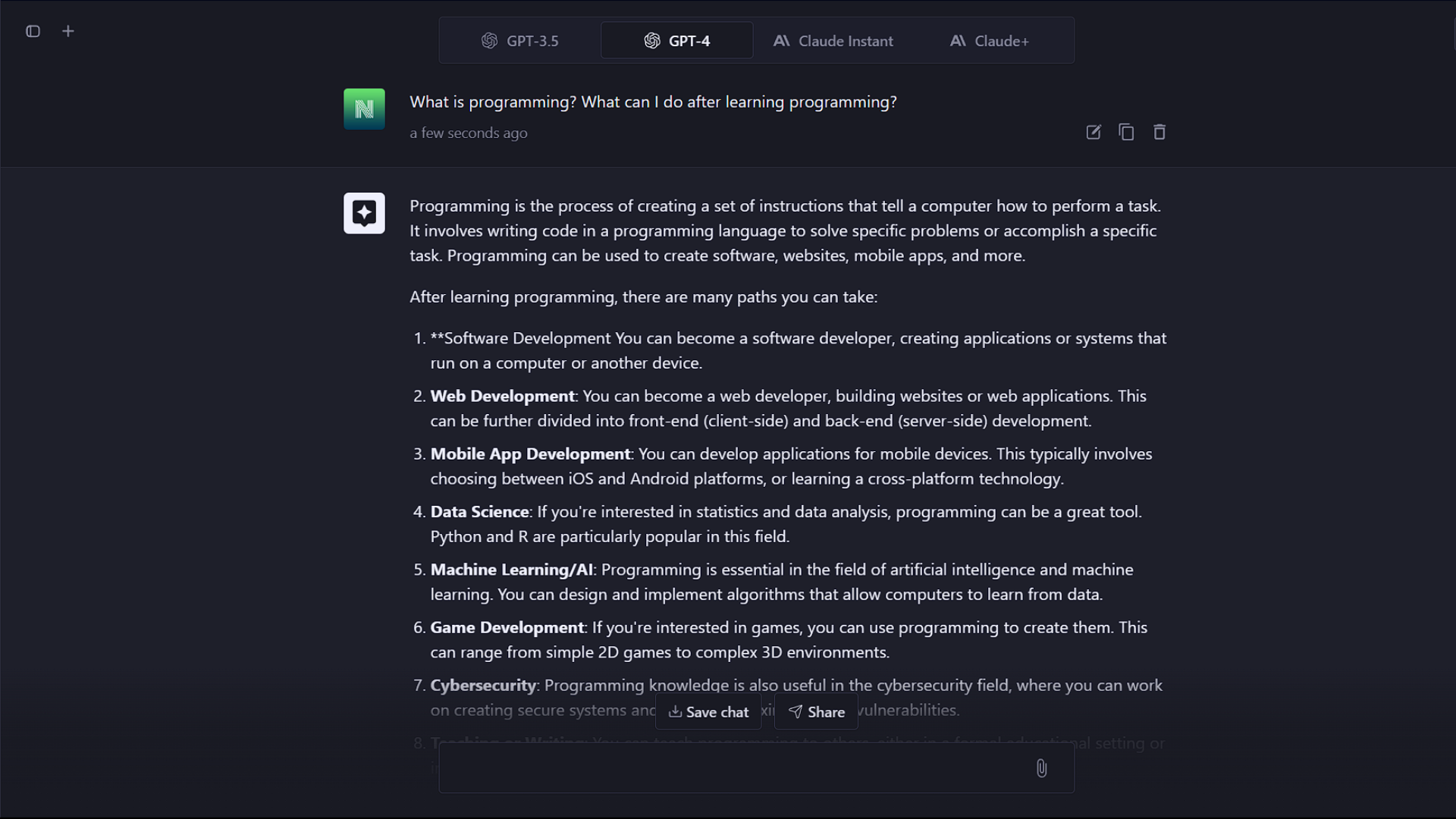
Task: Click the user question text
Action: coord(653,102)
